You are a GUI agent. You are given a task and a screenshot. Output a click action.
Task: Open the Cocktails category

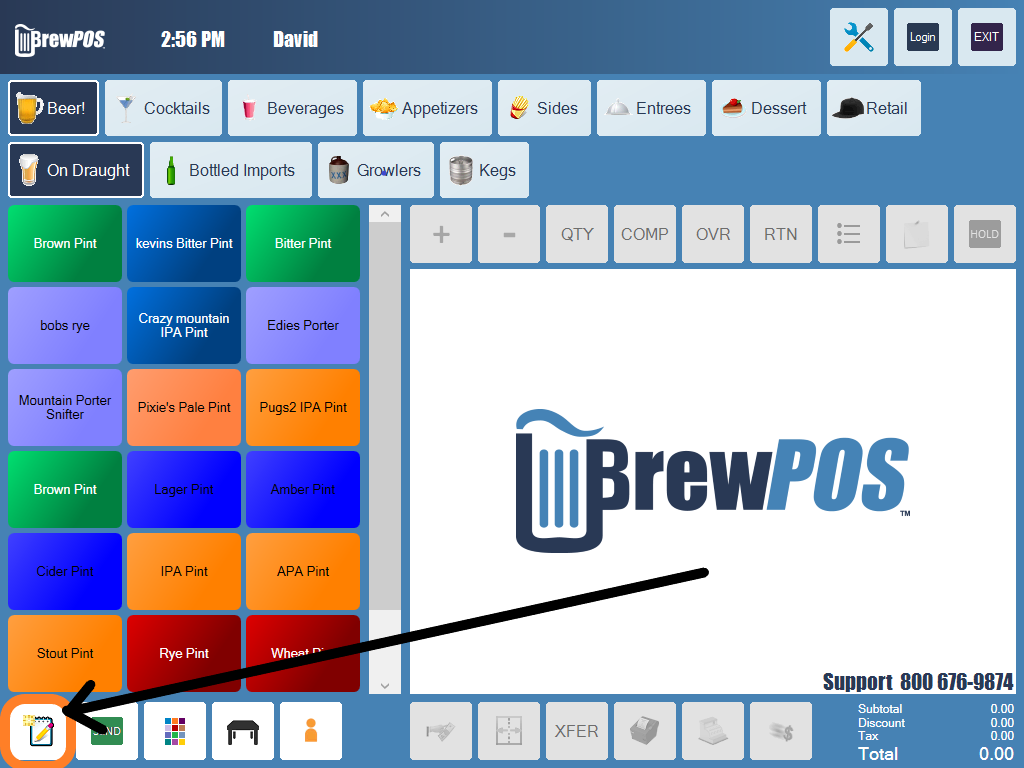[163, 108]
